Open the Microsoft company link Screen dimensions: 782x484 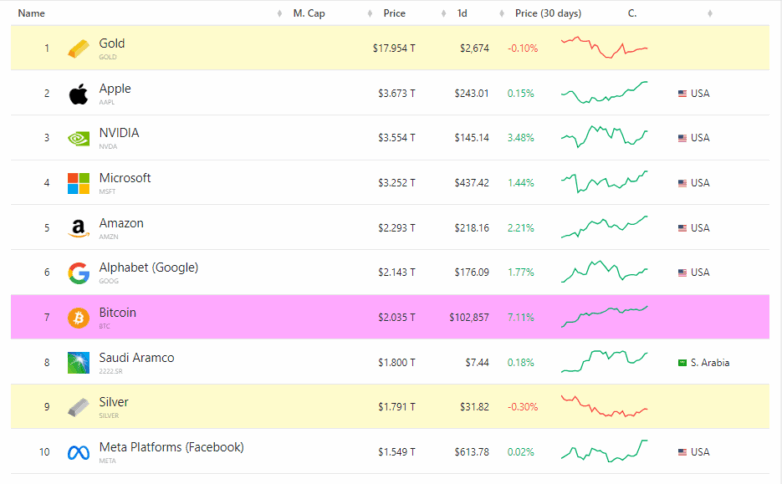(125, 178)
